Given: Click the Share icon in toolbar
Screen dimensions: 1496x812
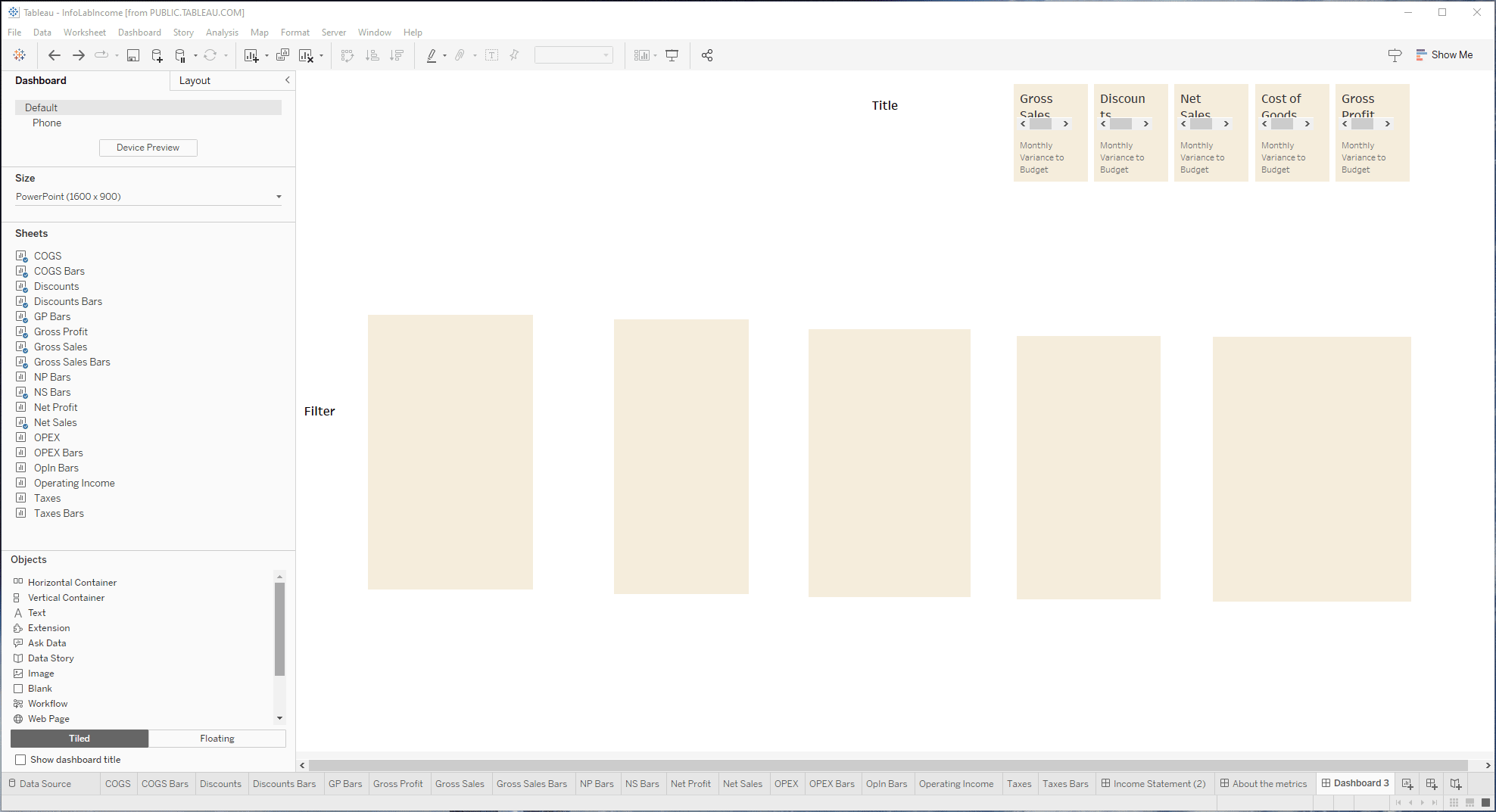Looking at the screenshot, I should point(707,55).
